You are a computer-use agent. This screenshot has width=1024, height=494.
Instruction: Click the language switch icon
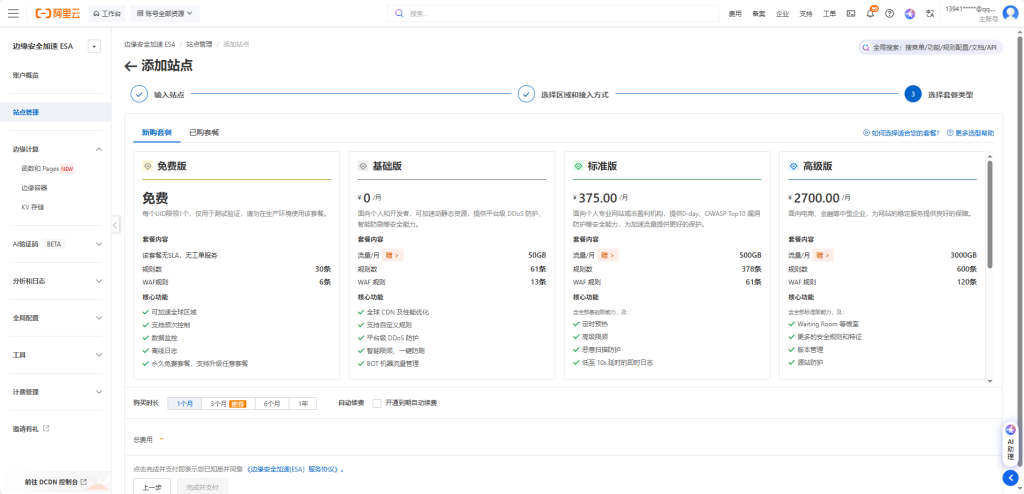[930, 14]
